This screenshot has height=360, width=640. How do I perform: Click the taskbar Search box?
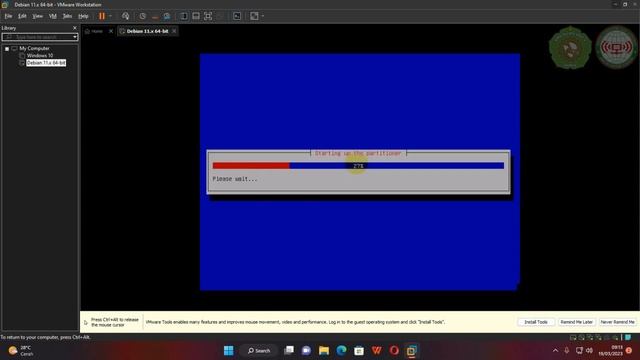point(259,350)
